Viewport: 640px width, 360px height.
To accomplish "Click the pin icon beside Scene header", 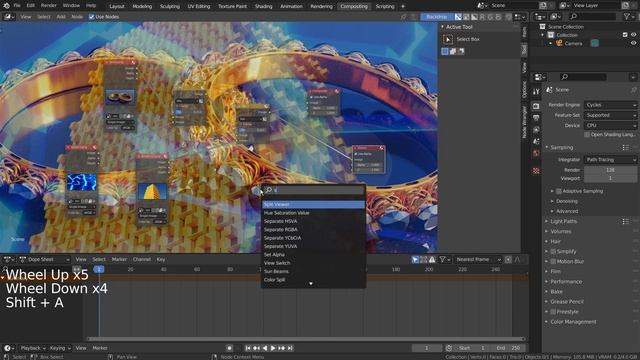I will (x=633, y=90).
